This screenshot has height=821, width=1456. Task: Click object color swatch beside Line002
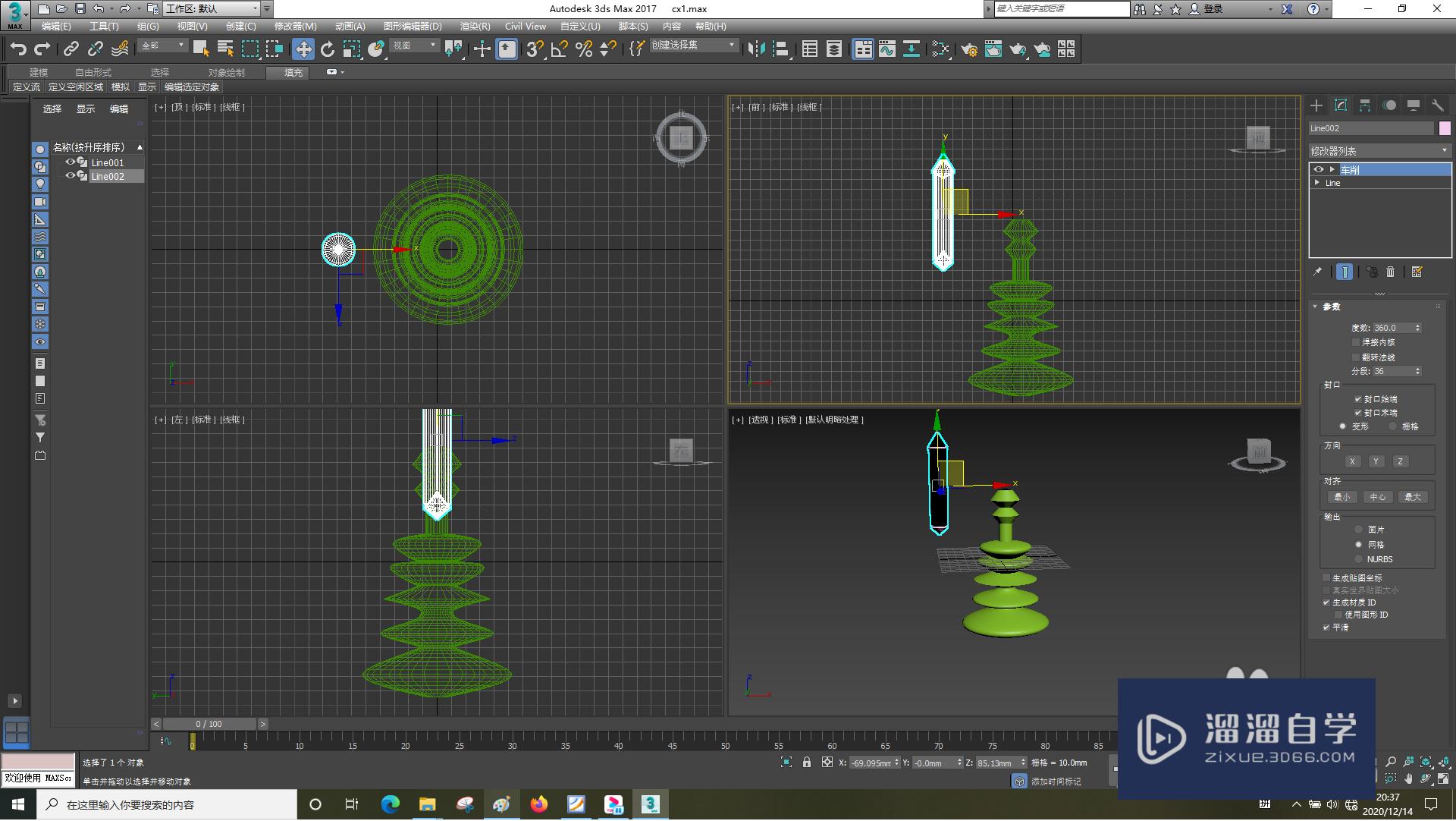pos(1445,128)
